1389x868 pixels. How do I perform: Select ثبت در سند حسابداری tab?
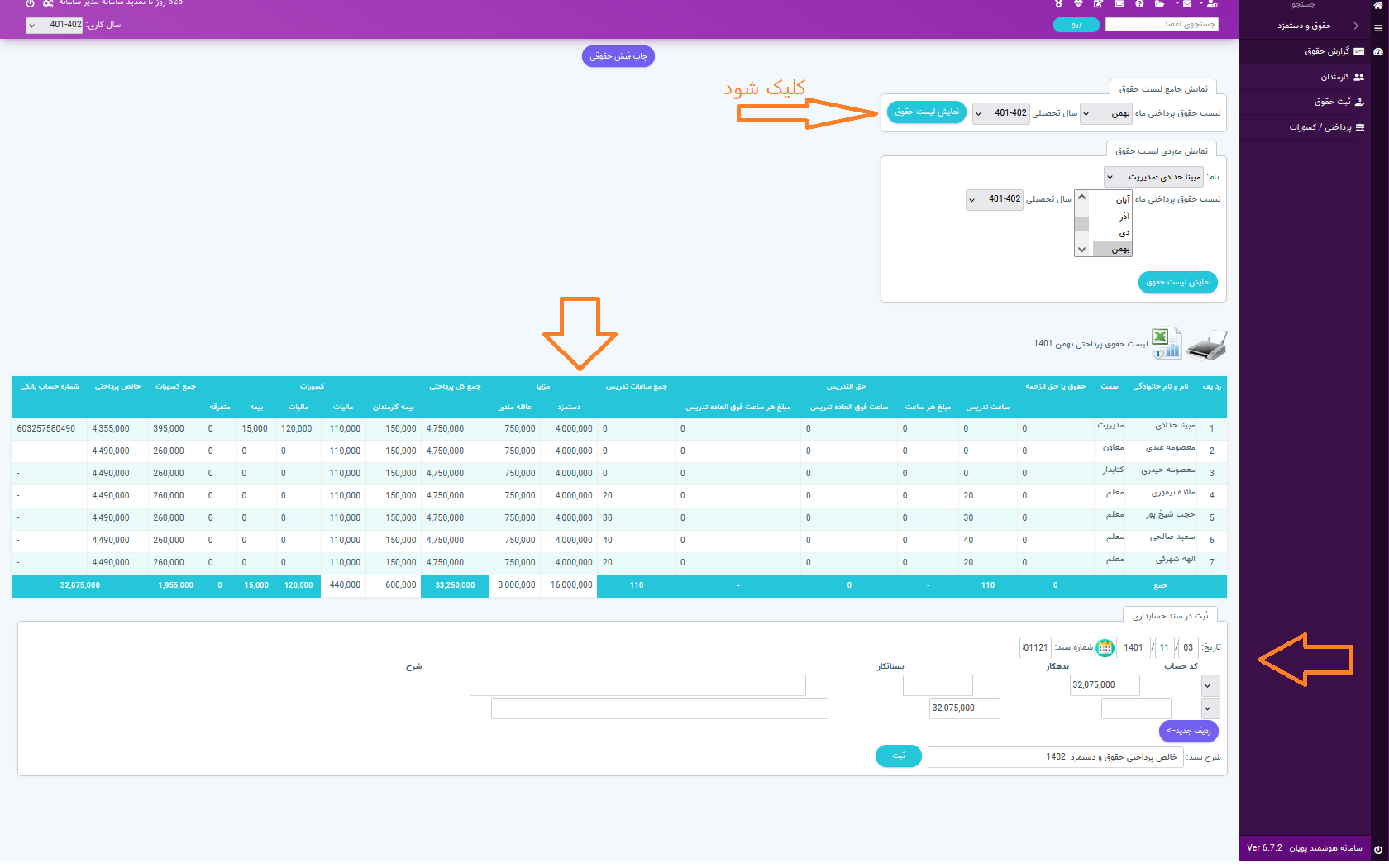click(x=1169, y=615)
